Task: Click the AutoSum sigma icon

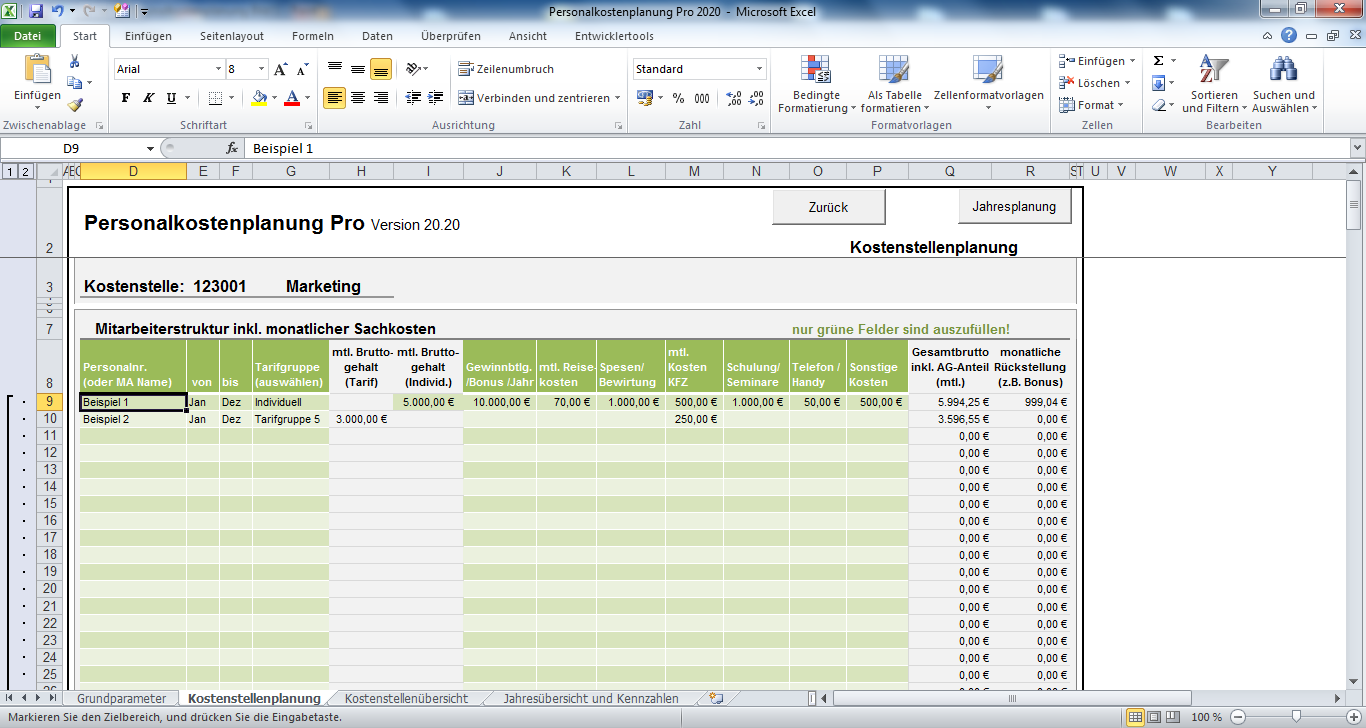Action: tap(1158, 61)
